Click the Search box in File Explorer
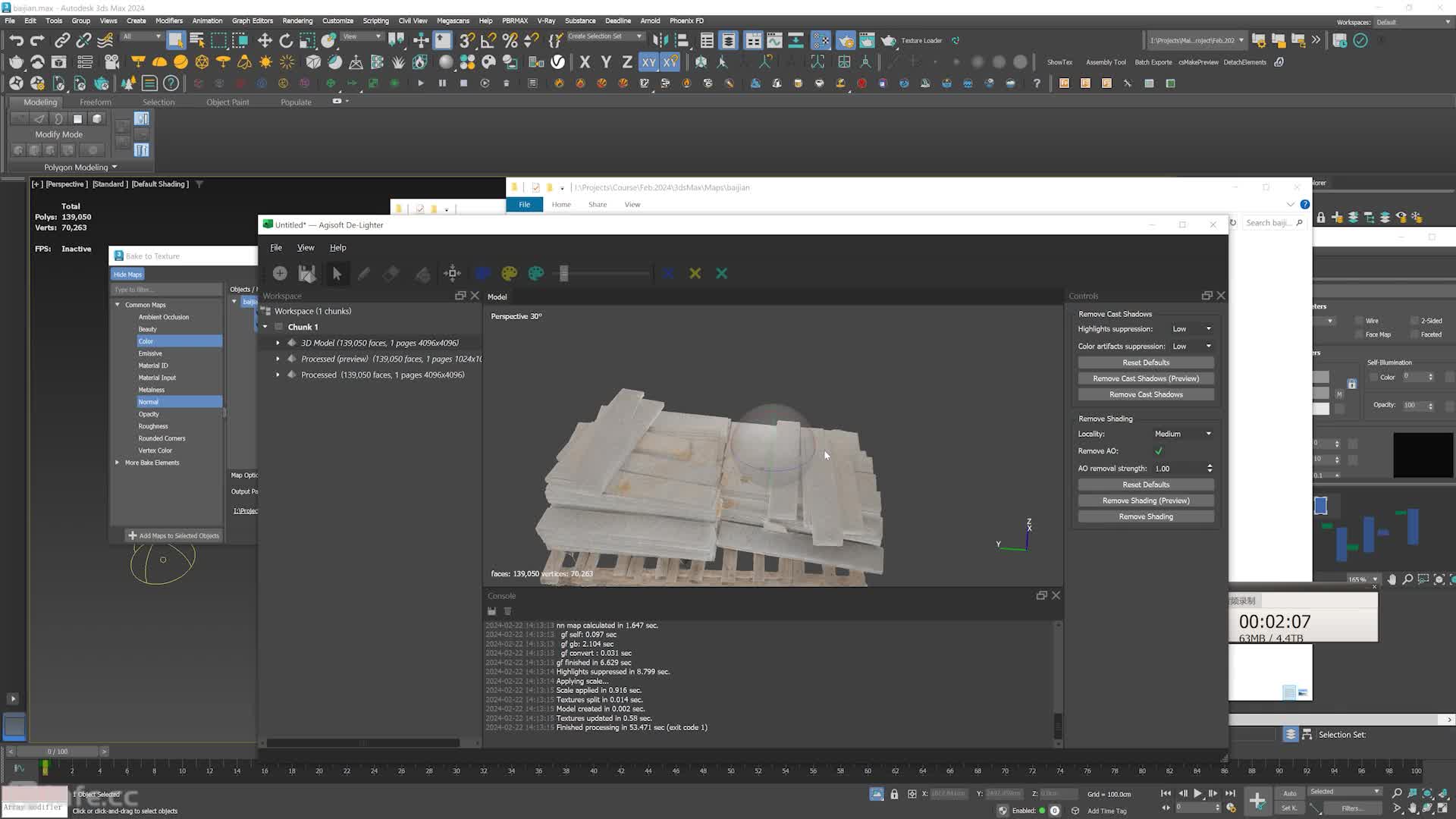Viewport: 1456px width, 819px height. (1273, 223)
